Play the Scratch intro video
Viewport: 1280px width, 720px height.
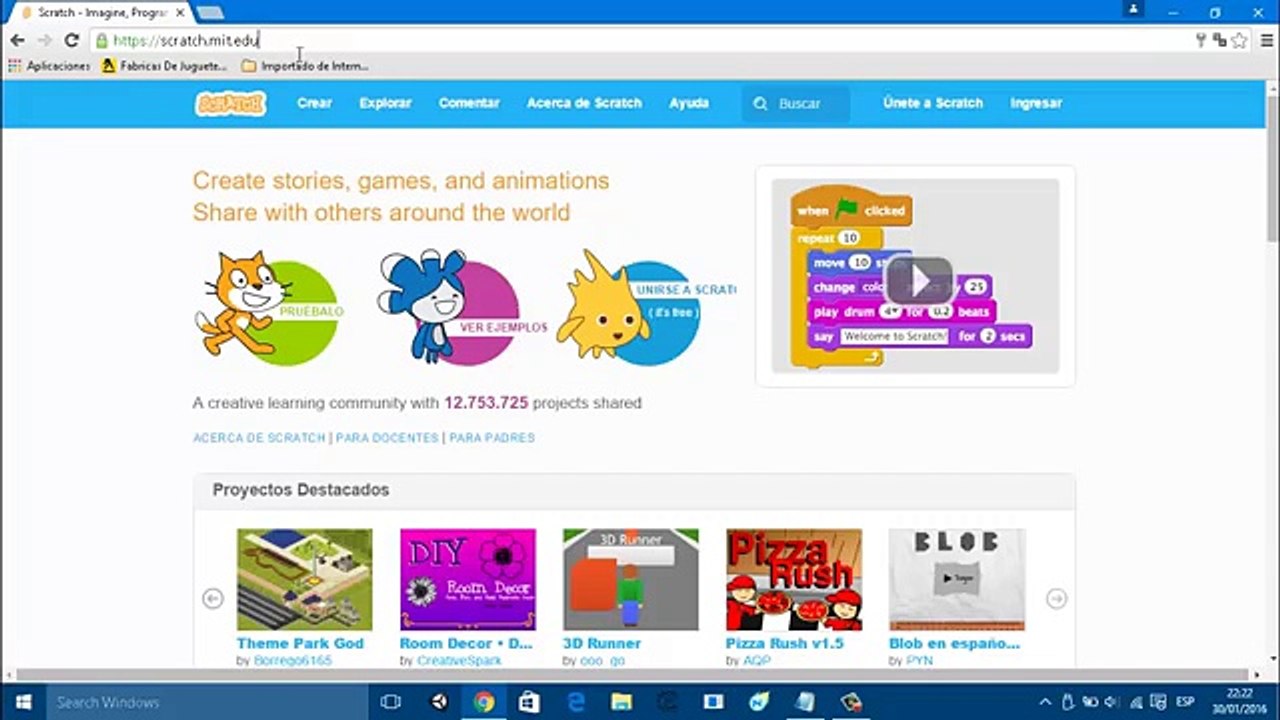(918, 281)
